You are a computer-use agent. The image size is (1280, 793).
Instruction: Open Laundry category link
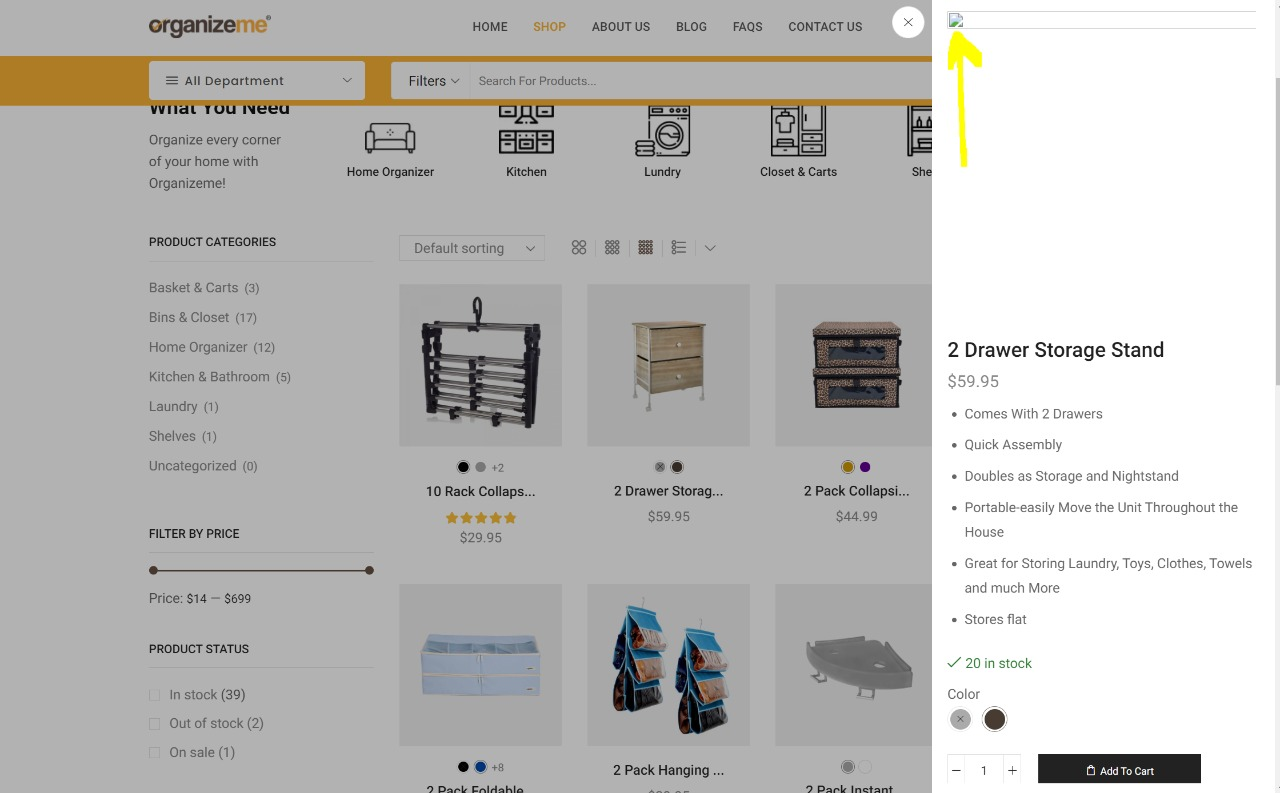pyautogui.click(x=173, y=406)
